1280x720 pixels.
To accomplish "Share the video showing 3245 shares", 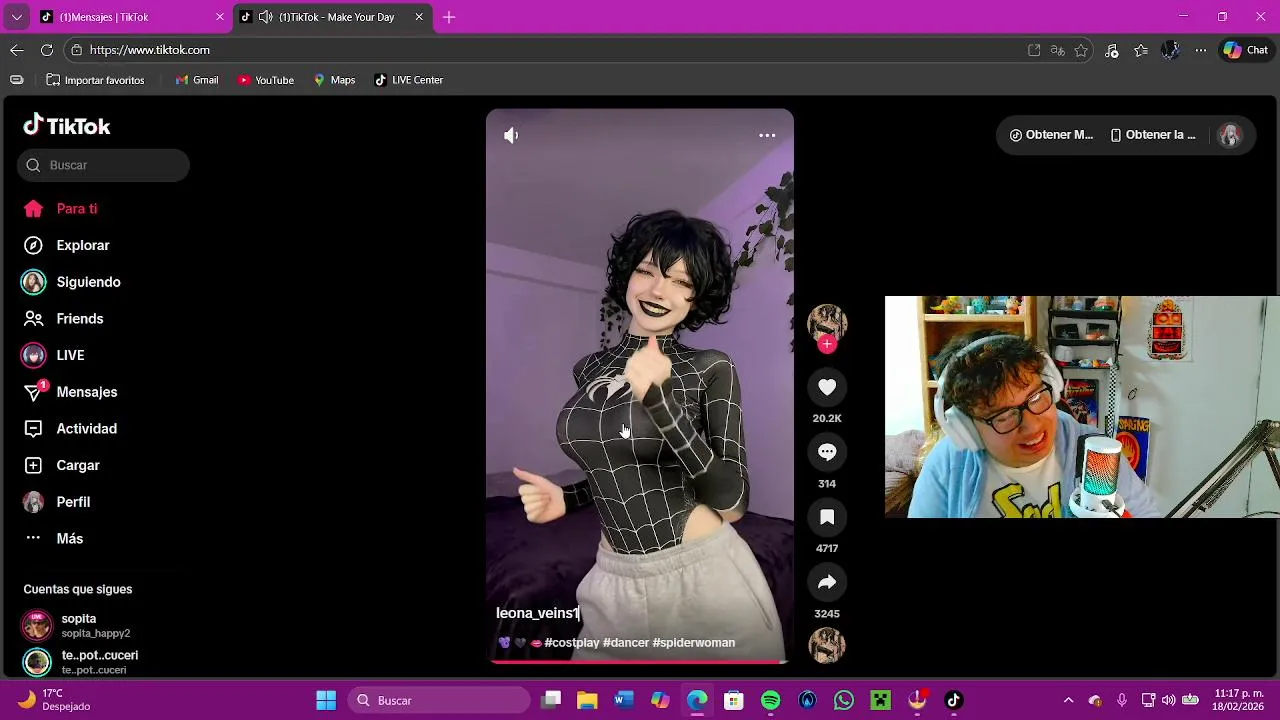I will pyautogui.click(x=827, y=582).
